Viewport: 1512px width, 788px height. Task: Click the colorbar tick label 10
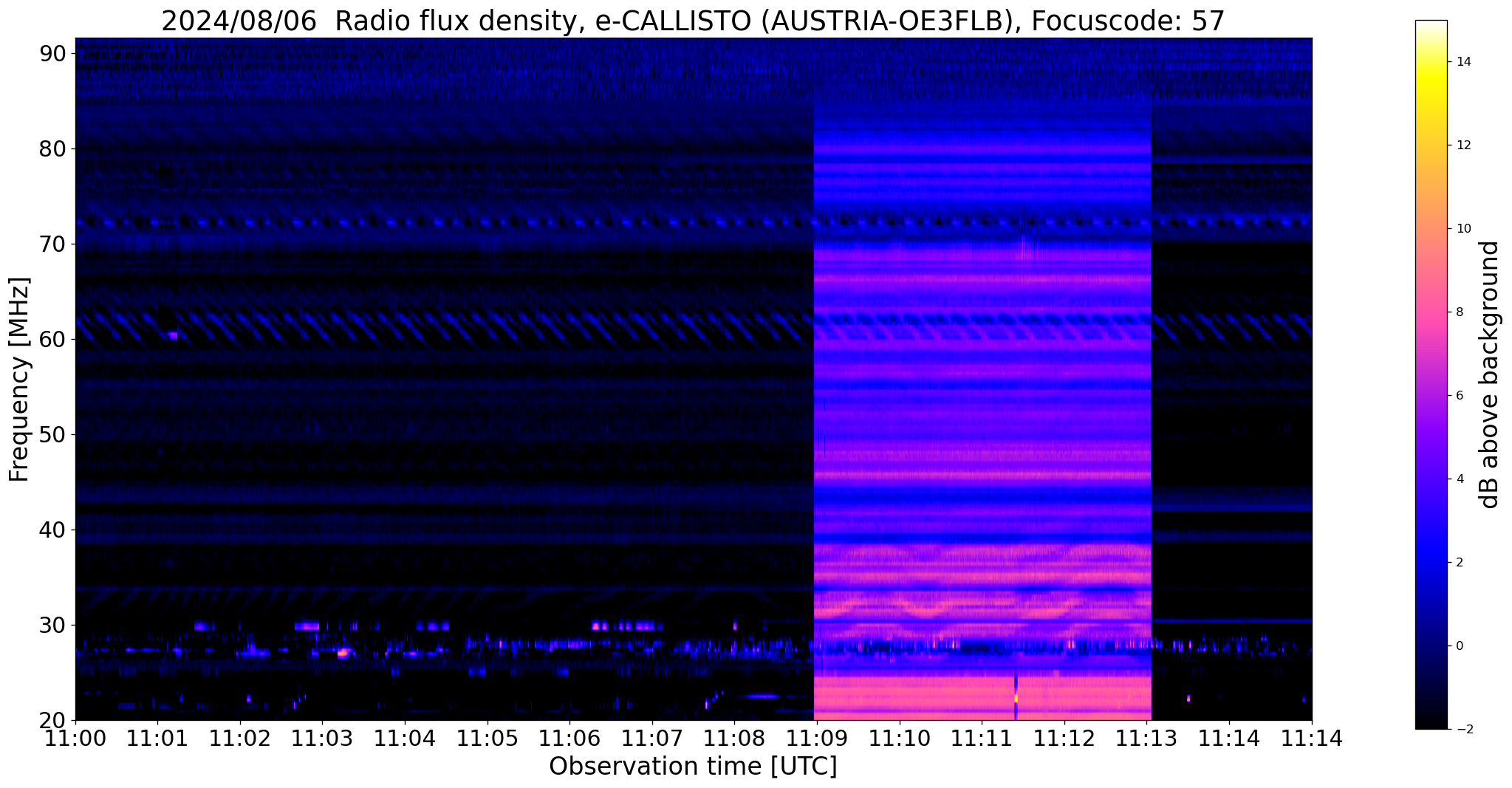pyautogui.click(x=1463, y=229)
